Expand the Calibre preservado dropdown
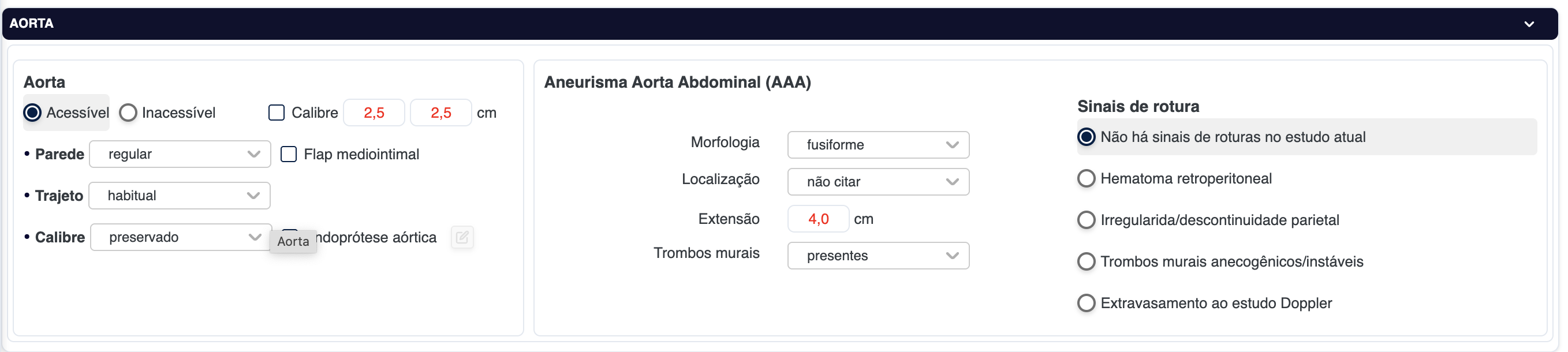The height and width of the screenshot is (352, 1568). click(180, 237)
